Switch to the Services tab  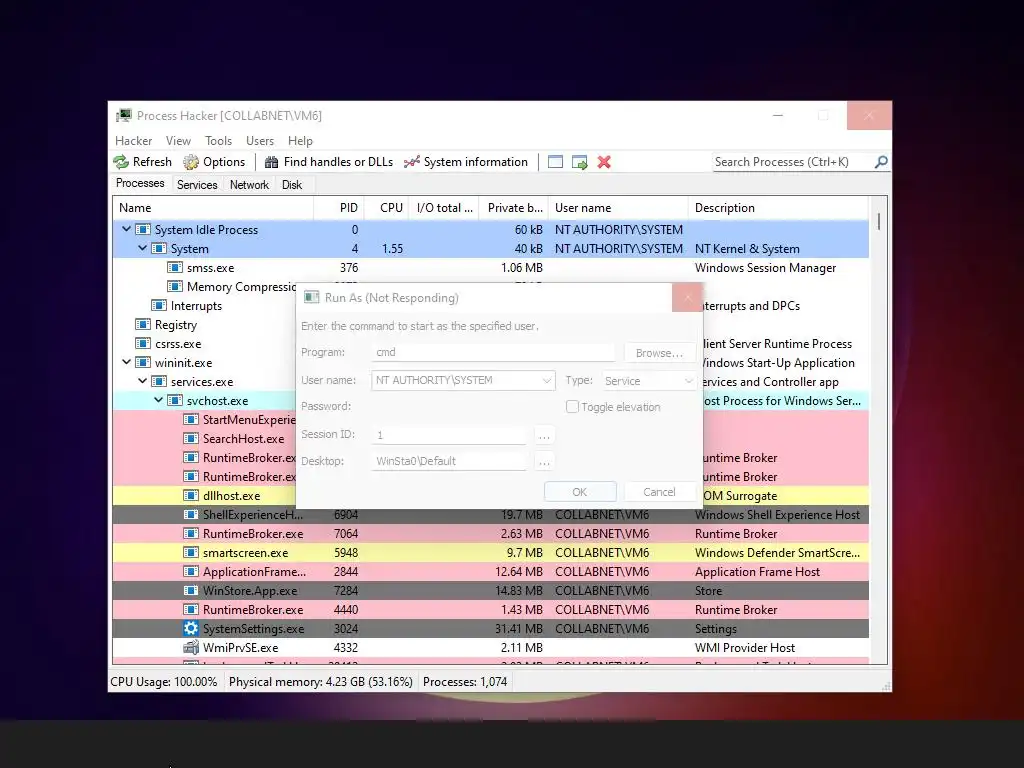[197, 185]
